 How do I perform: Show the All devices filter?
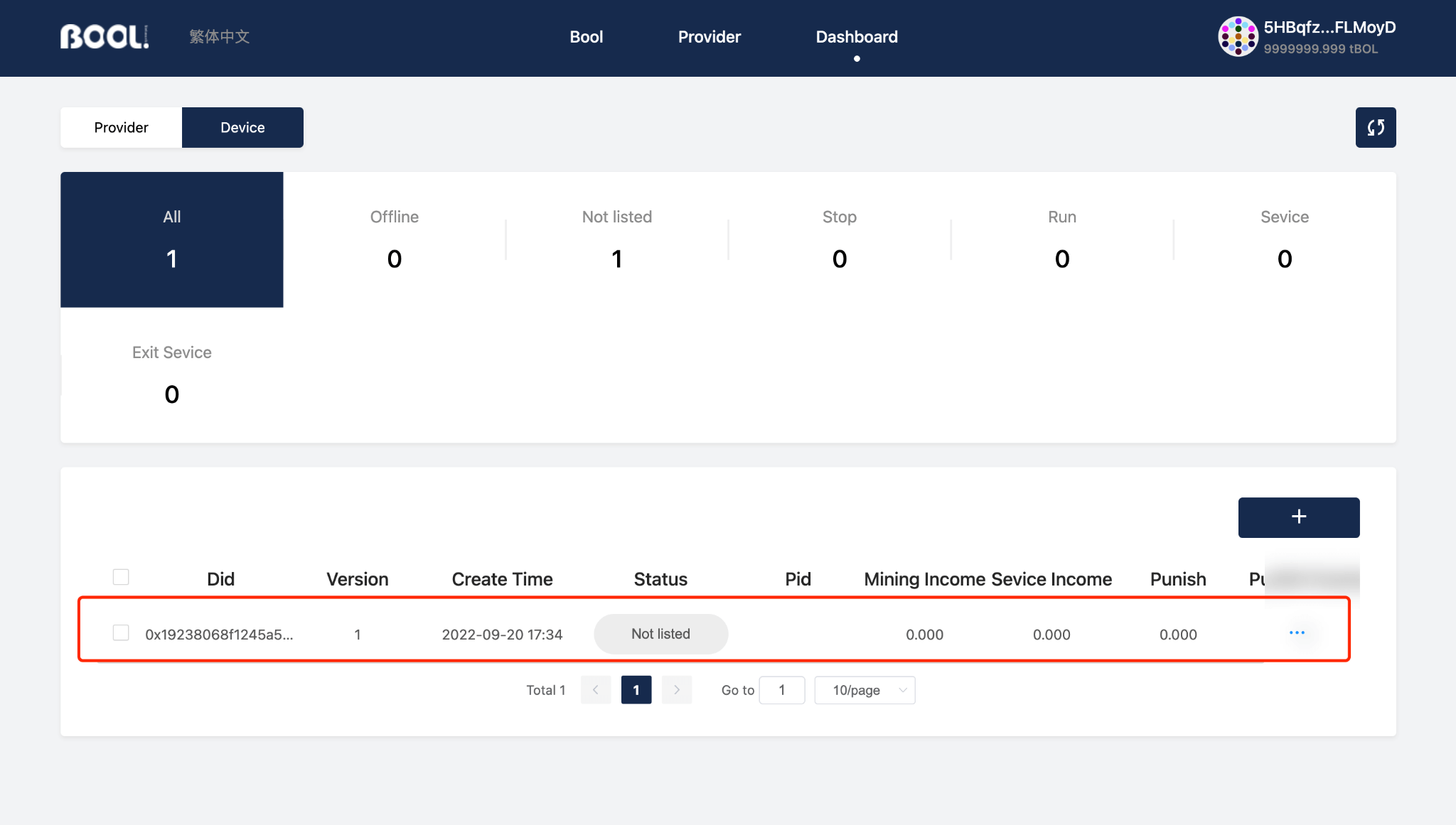(x=171, y=239)
